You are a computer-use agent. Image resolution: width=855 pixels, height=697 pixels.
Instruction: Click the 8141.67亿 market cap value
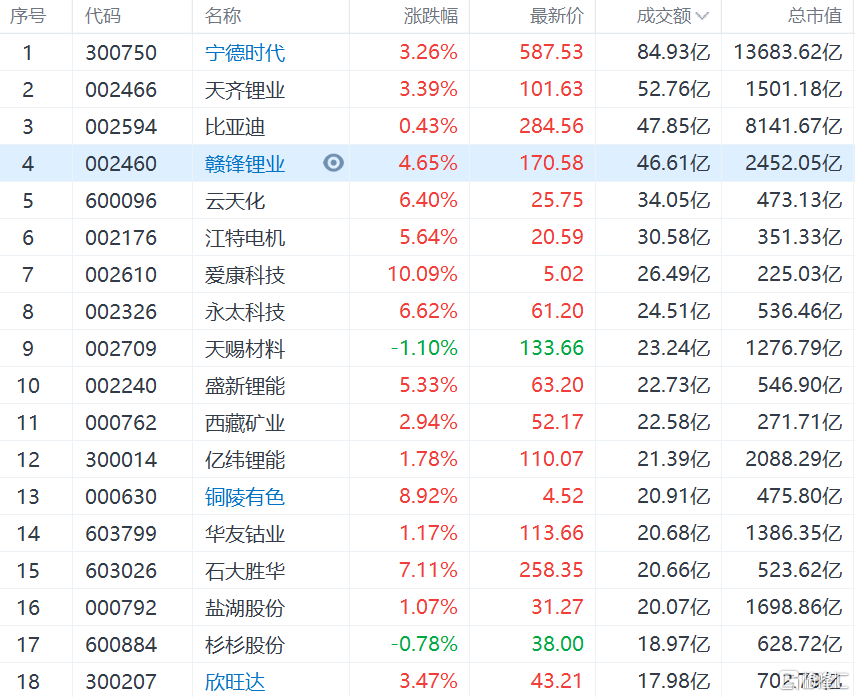point(794,126)
